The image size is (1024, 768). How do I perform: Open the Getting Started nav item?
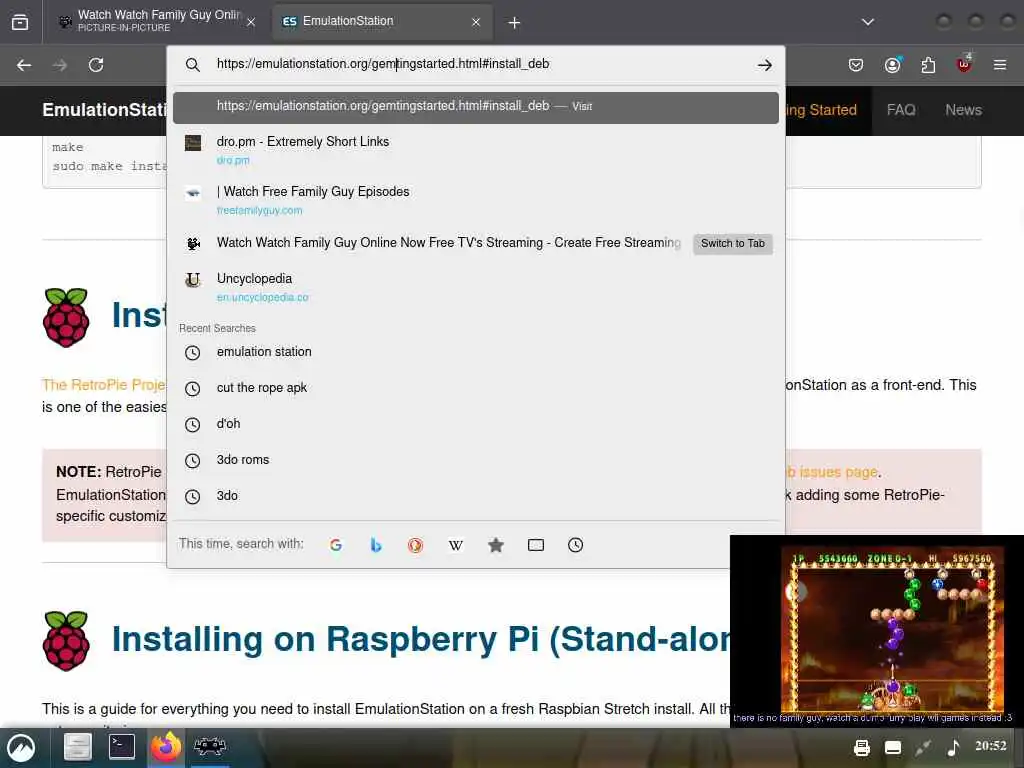824,110
